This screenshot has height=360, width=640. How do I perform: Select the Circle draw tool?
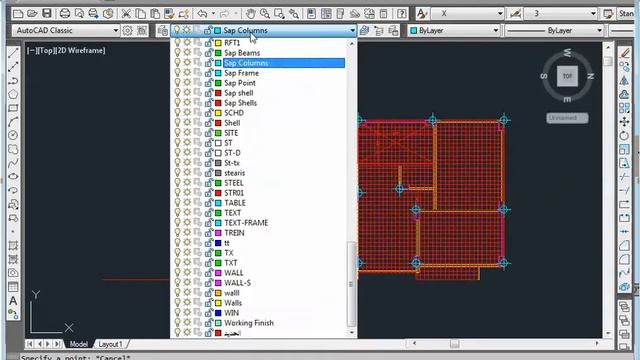point(13,135)
